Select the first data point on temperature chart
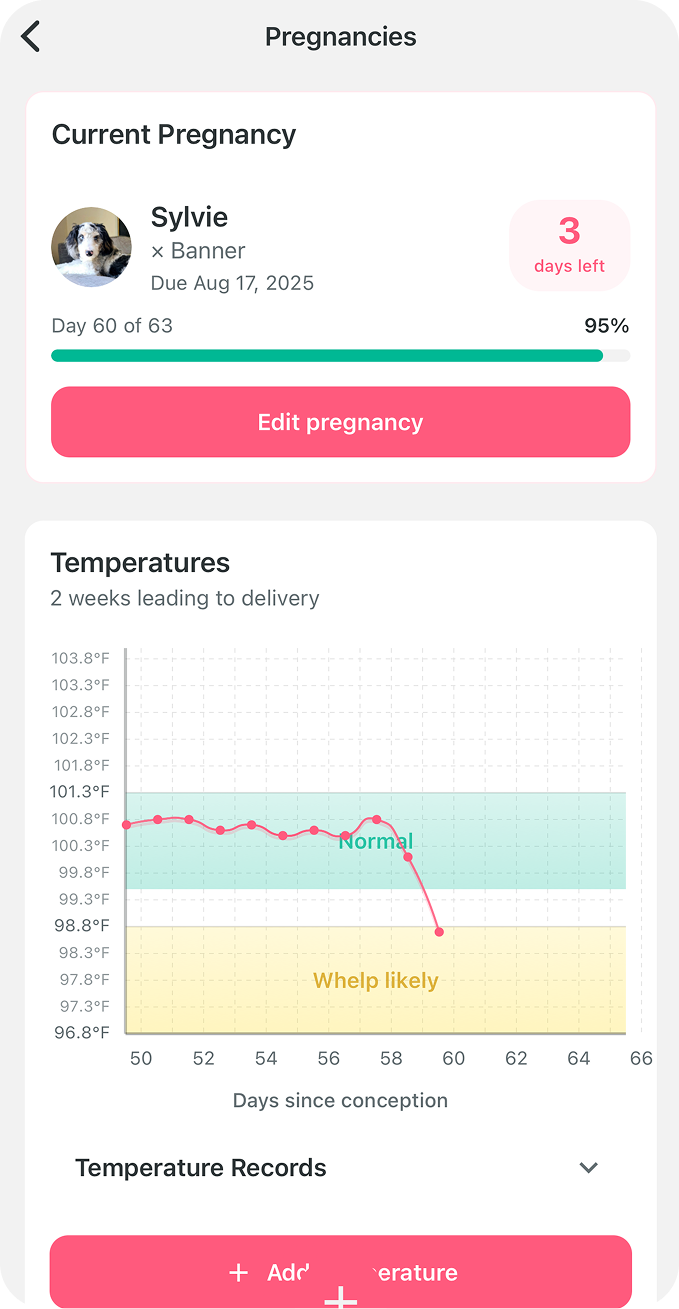This screenshot has height=1309, width=679. pos(127,825)
